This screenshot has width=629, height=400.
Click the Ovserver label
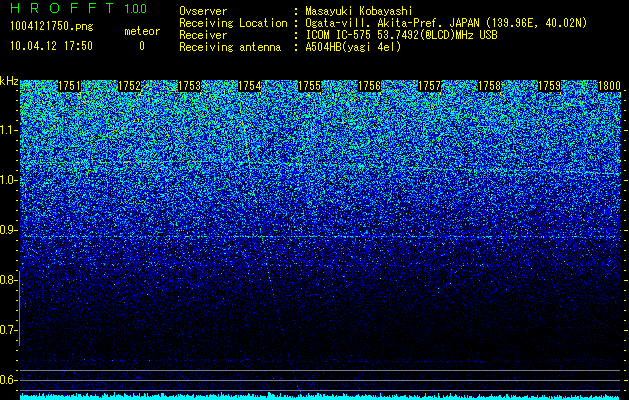tap(203, 11)
